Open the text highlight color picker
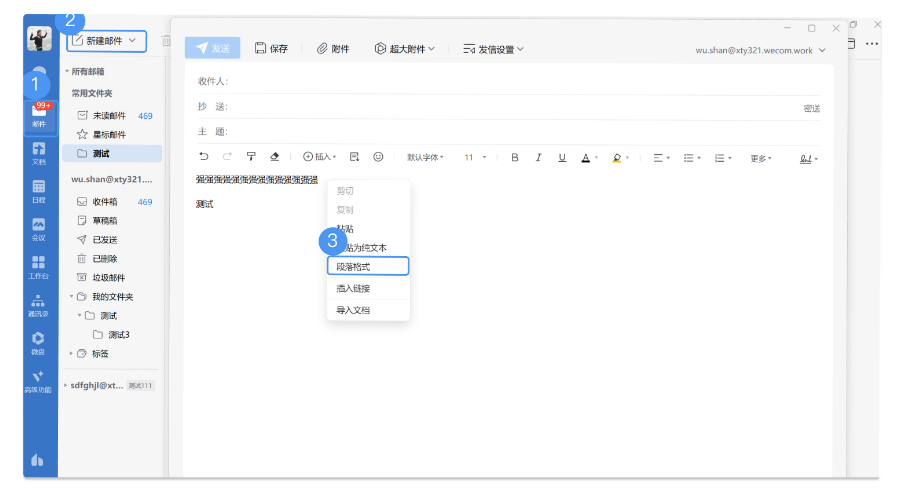Screen dimensions: 897x494 coord(618,157)
